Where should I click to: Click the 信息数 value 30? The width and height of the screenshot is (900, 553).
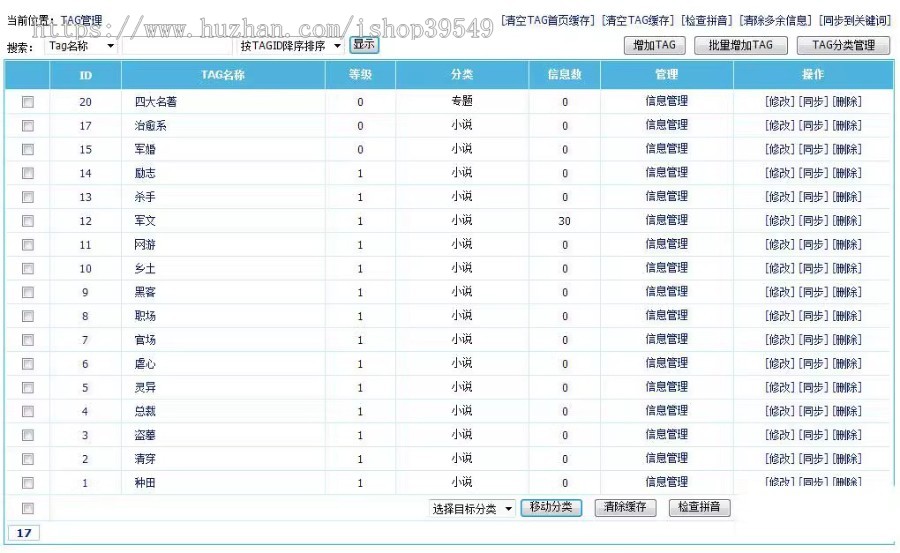[564, 221]
